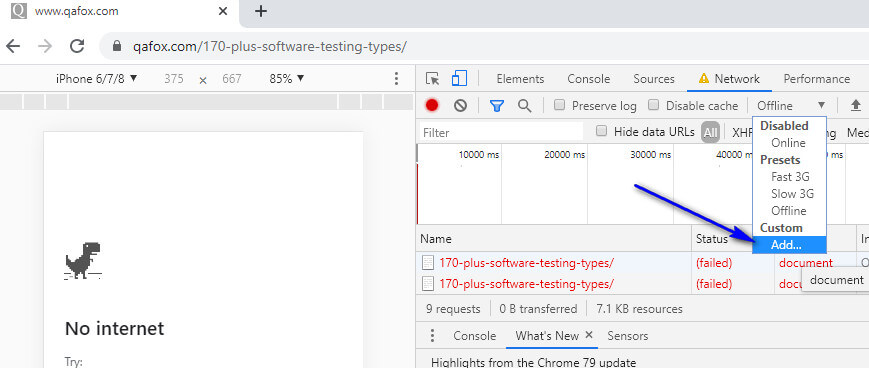Close the www.qafox.com tab
The width and height of the screenshot is (869, 368).
223,11
